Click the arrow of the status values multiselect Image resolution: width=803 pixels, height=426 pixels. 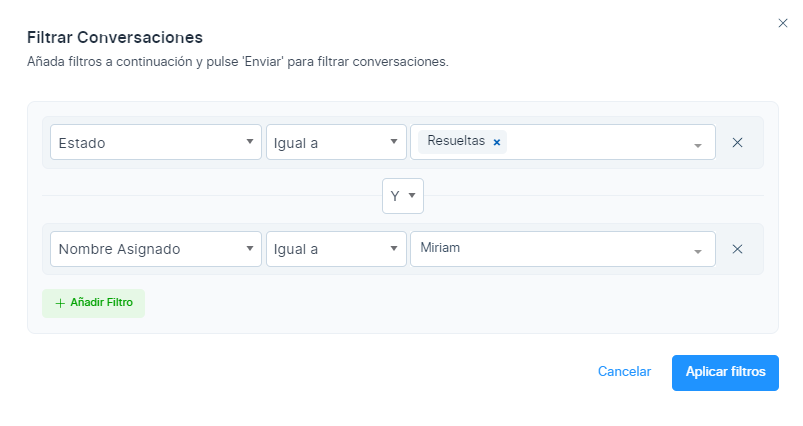[x=698, y=145]
